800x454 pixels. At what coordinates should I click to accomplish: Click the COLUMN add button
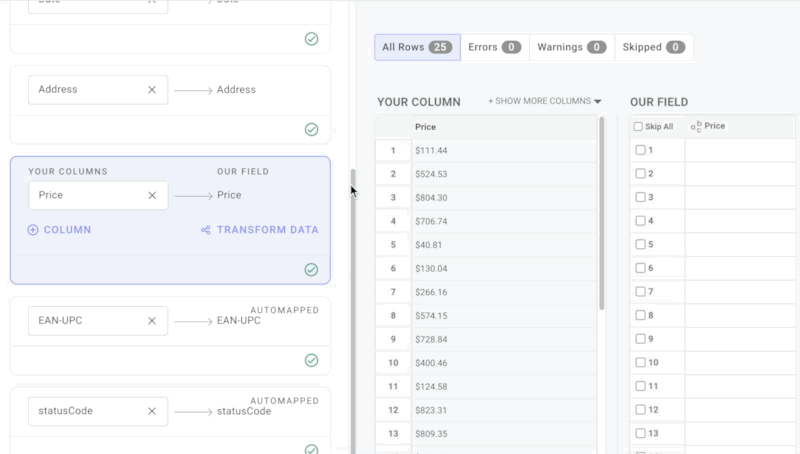[x=67, y=230]
